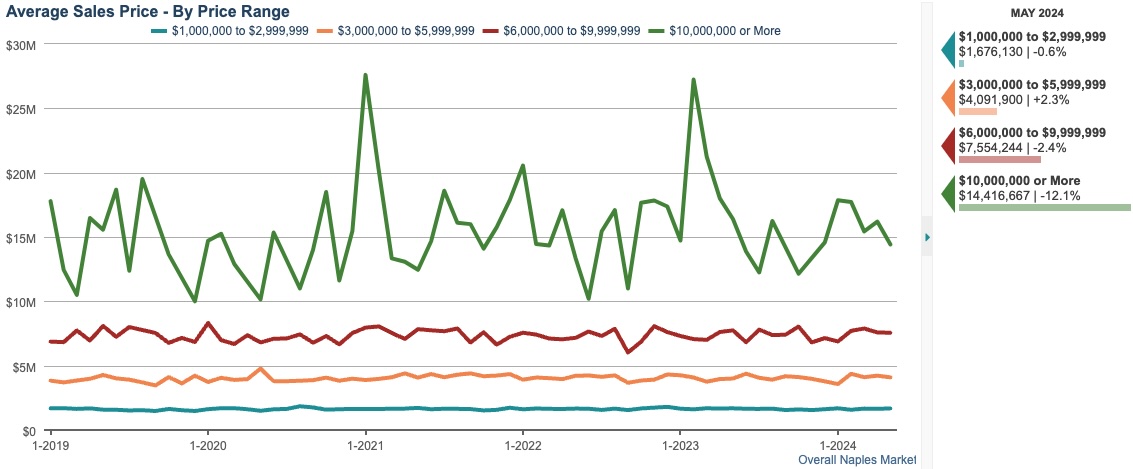Click the green line peak at 1-2021
The width and height of the screenshot is (1133, 469).
[x=366, y=75]
